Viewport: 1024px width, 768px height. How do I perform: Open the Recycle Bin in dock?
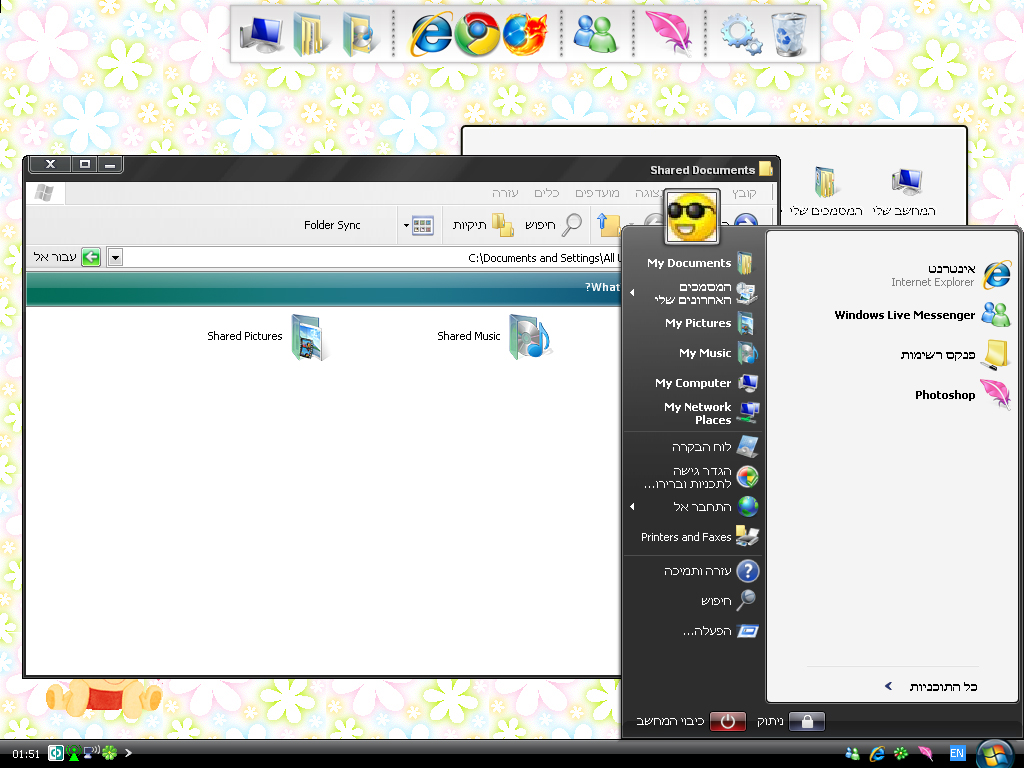[789, 34]
